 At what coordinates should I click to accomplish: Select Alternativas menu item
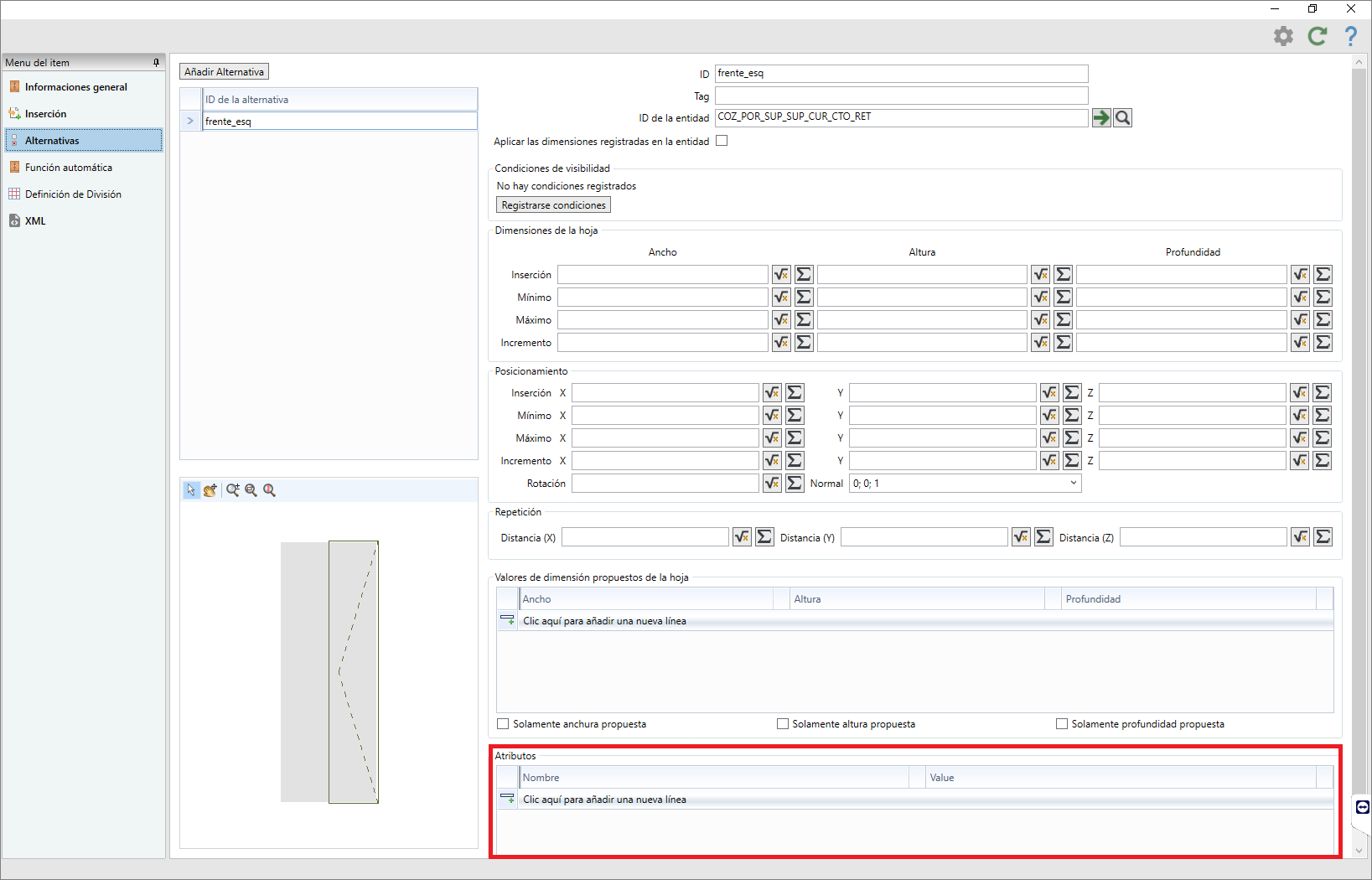84,141
